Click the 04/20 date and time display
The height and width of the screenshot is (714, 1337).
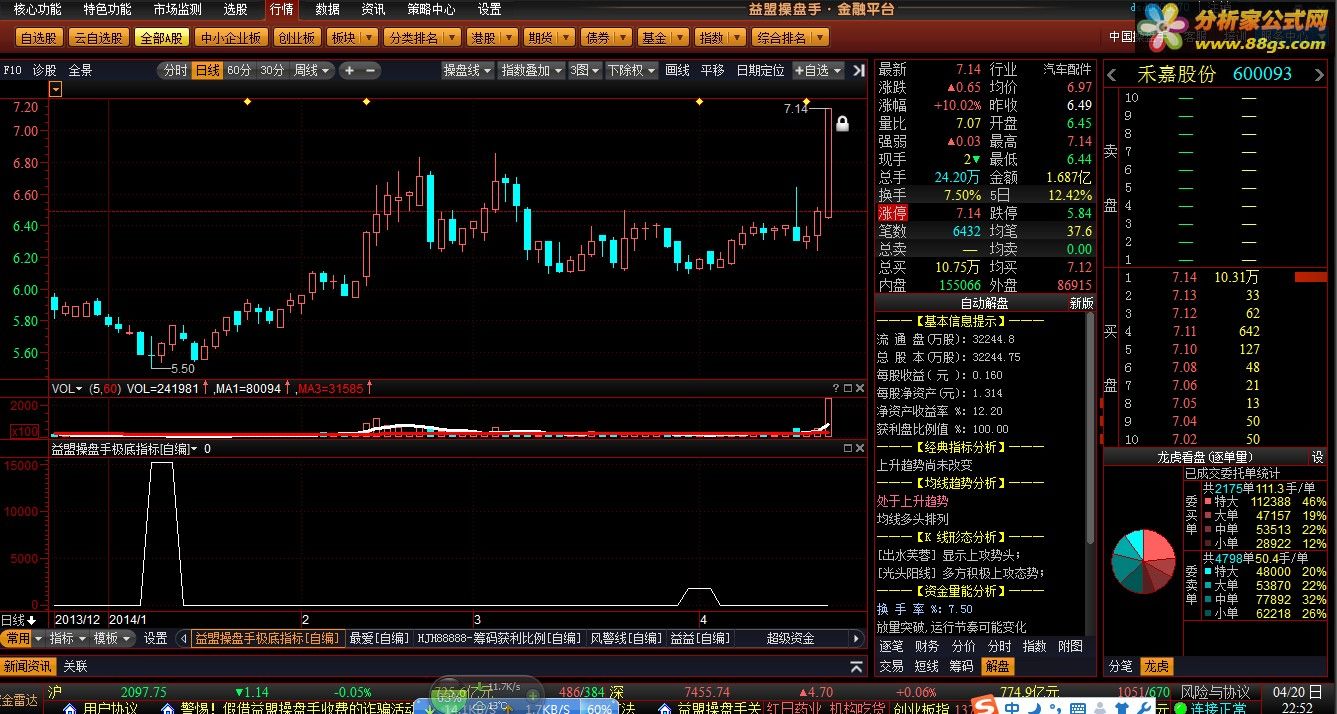click(1296, 699)
